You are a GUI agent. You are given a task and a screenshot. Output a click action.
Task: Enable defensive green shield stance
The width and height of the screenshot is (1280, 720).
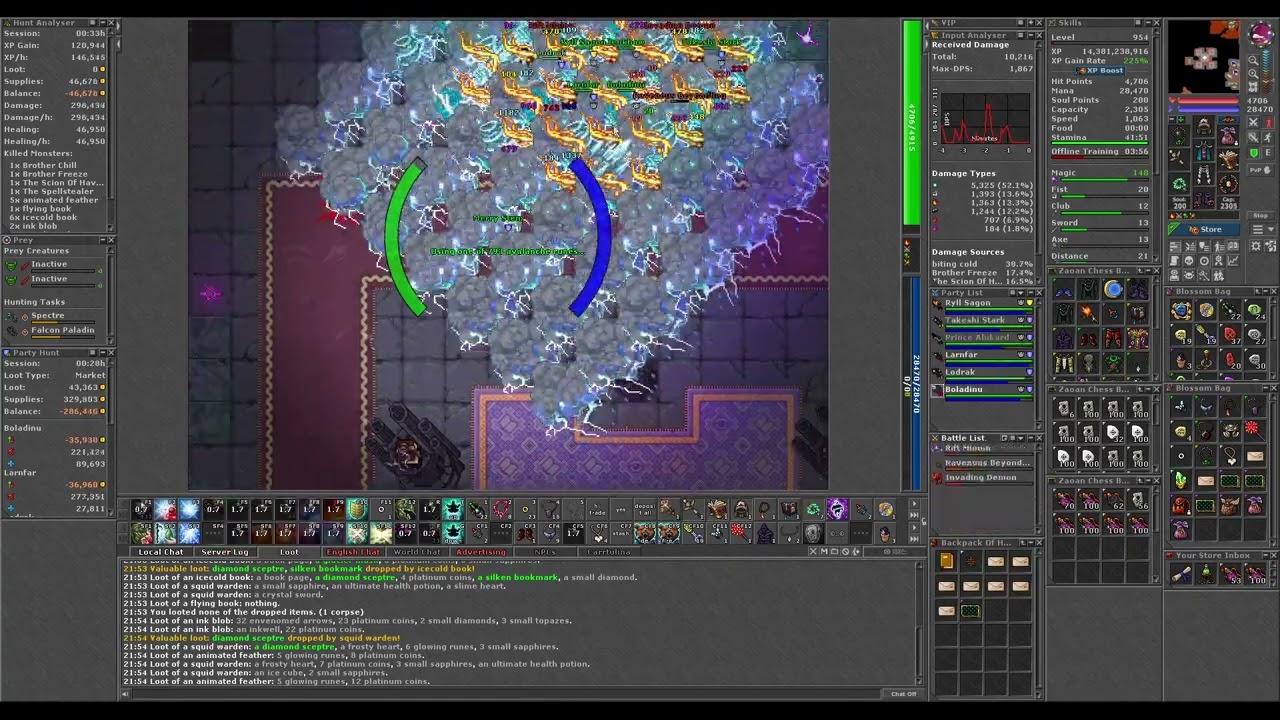coord(1253,153)
